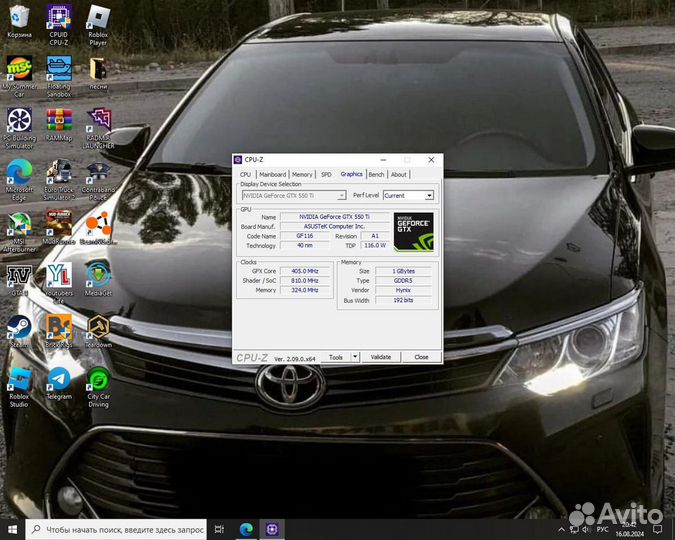Launch the Roblox Player desktop icon
This screenshot has width=675, height=540.
click(98, 19)
